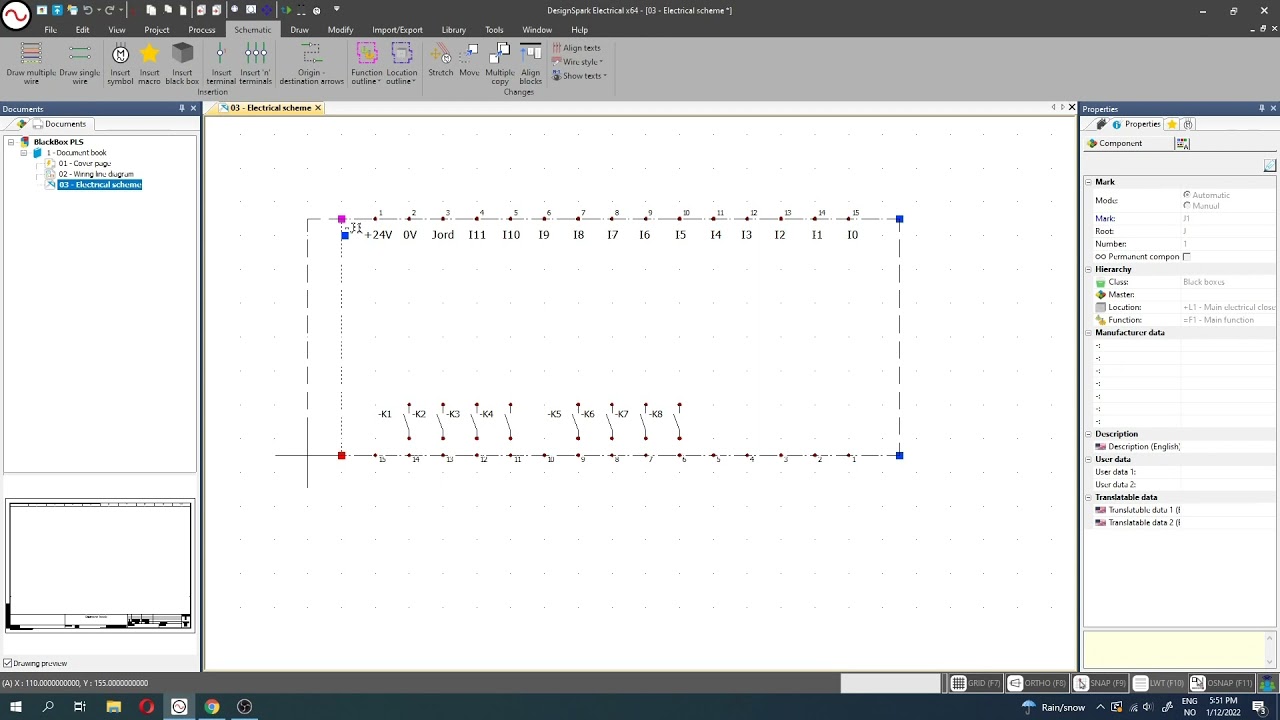Open Location outline dropdown

coord(401,77)
